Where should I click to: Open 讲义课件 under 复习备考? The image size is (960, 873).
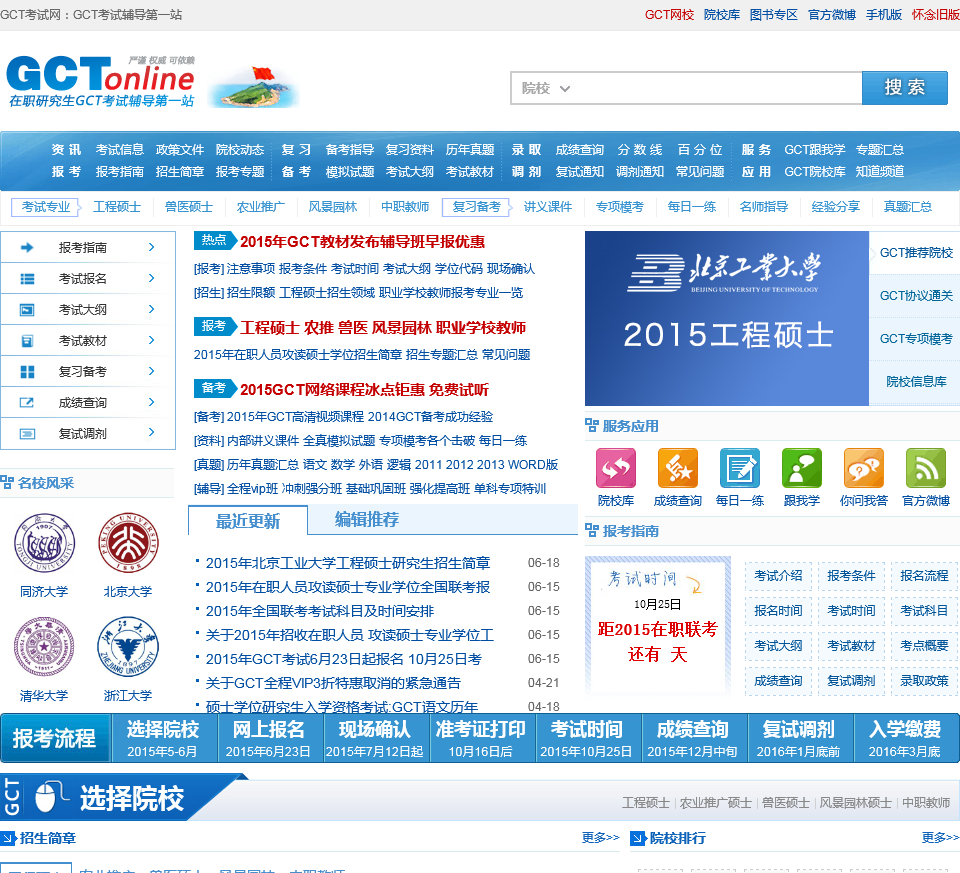547,207
